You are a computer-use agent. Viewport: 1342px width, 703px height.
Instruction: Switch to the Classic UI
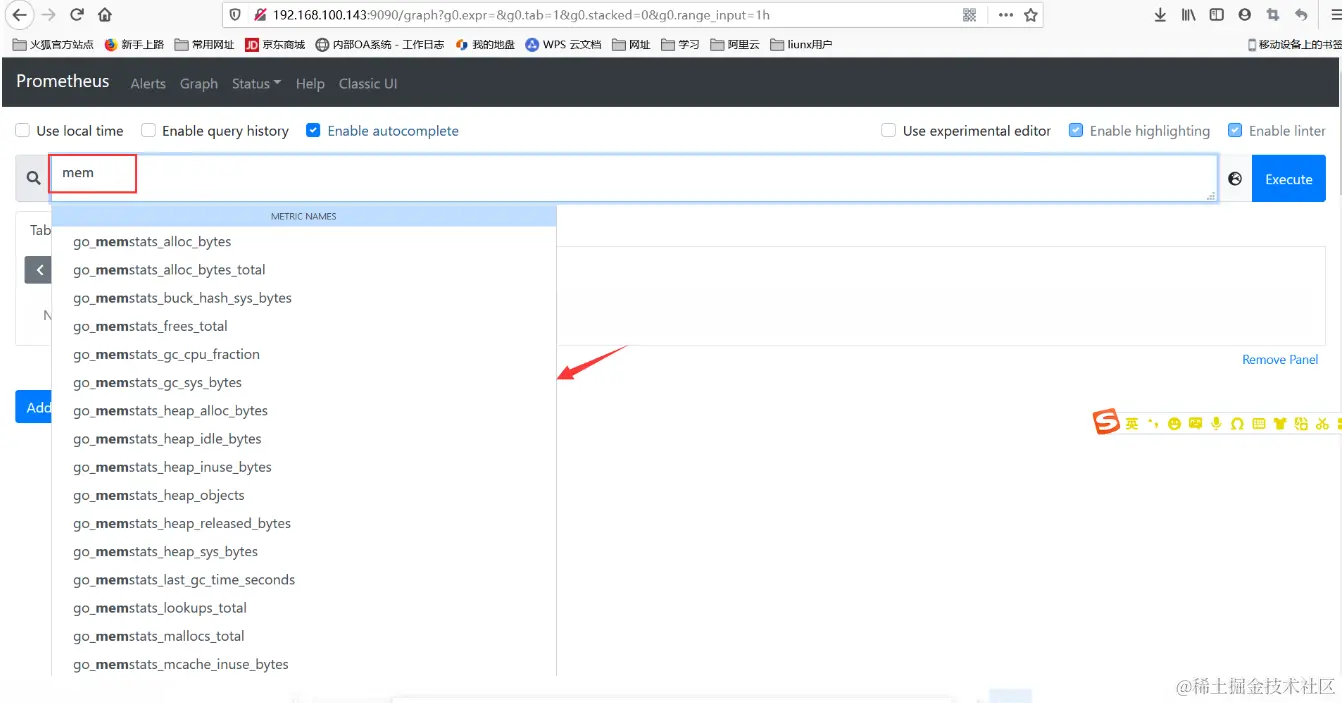[368, 84]
